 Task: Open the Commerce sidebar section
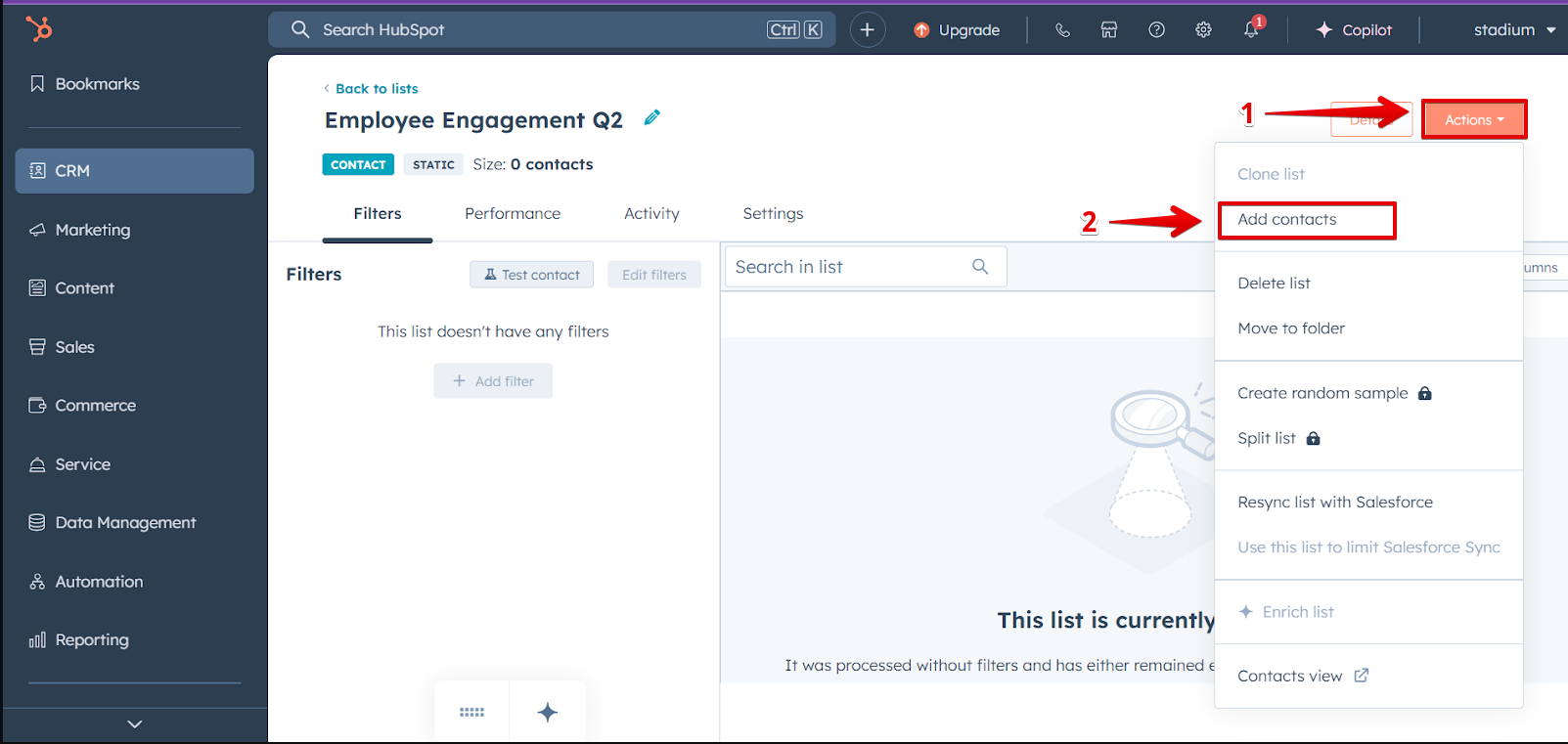83,406
